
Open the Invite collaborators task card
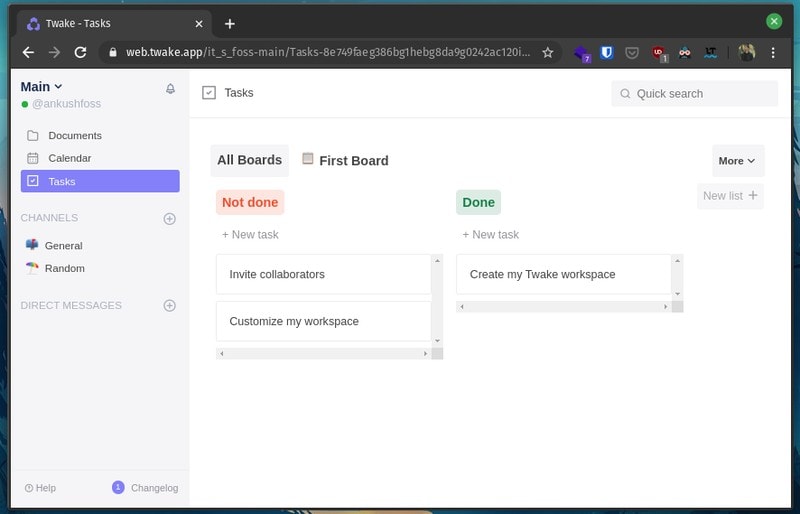323,274
